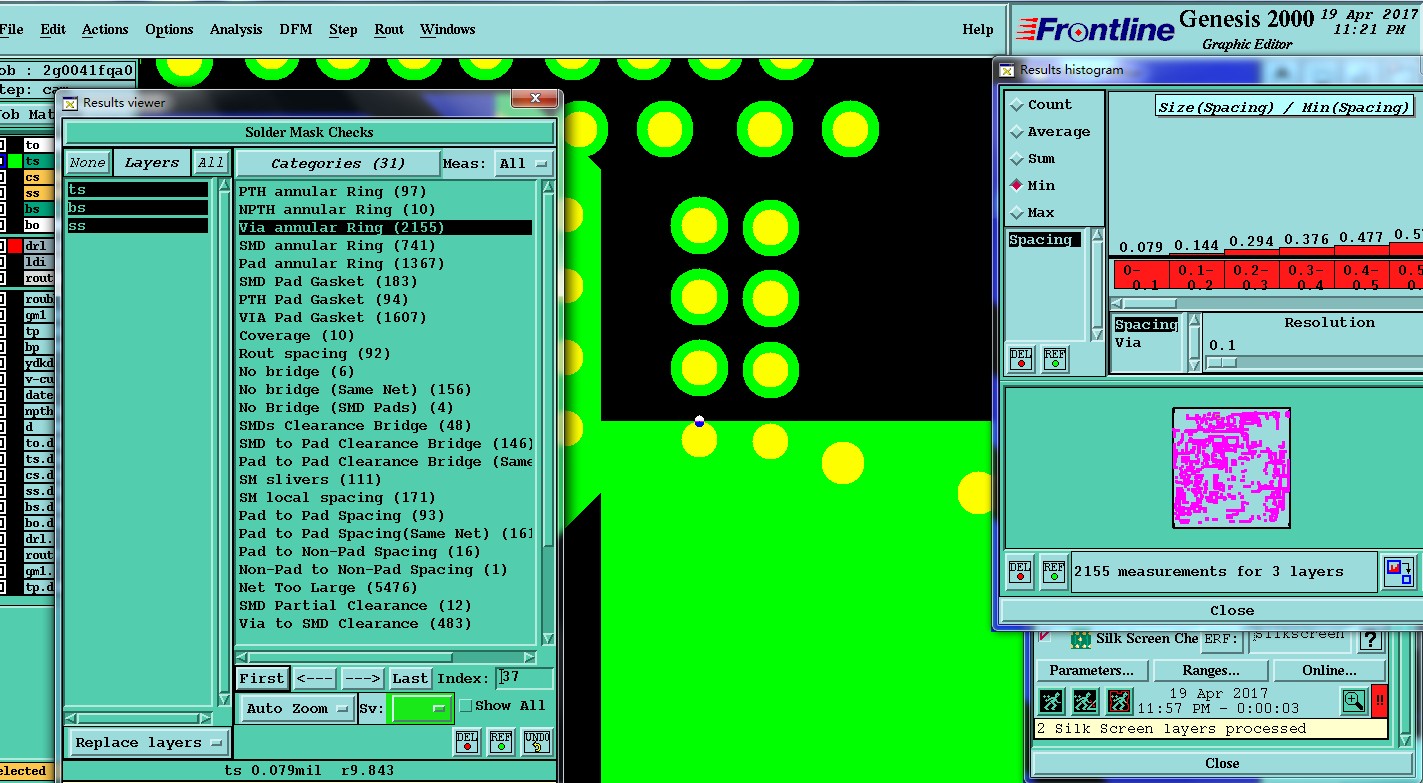The width and height of the screenshot is (1423, 783).
Task: Open the Analysis menu
Action: (236, 29)
